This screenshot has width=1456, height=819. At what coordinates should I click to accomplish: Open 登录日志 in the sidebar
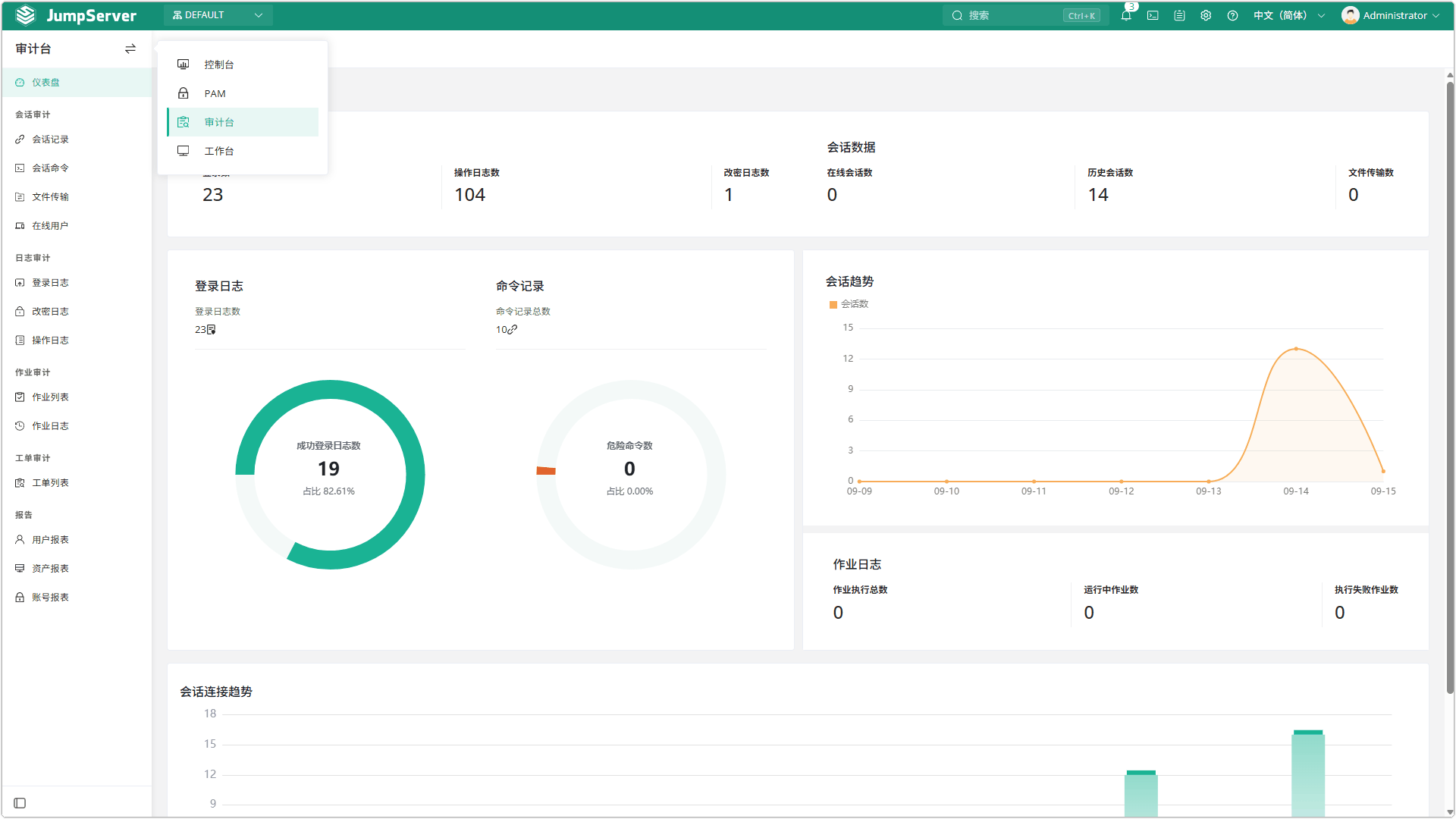point(77,283)
